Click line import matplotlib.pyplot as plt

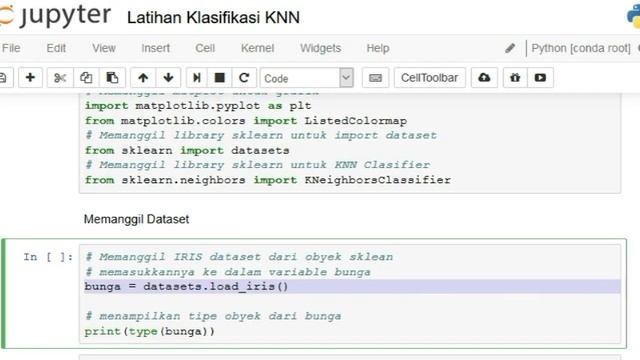198,106
